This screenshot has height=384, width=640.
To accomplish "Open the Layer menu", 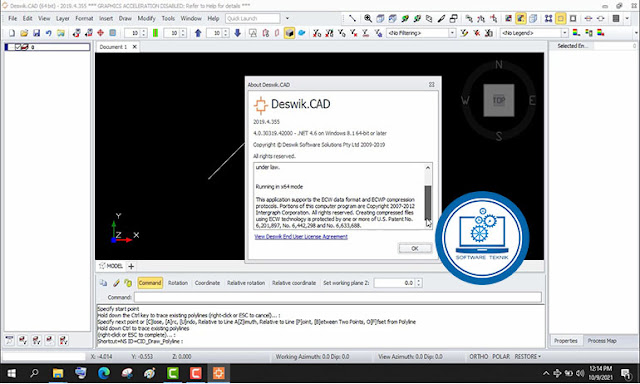I will [62, 18].
